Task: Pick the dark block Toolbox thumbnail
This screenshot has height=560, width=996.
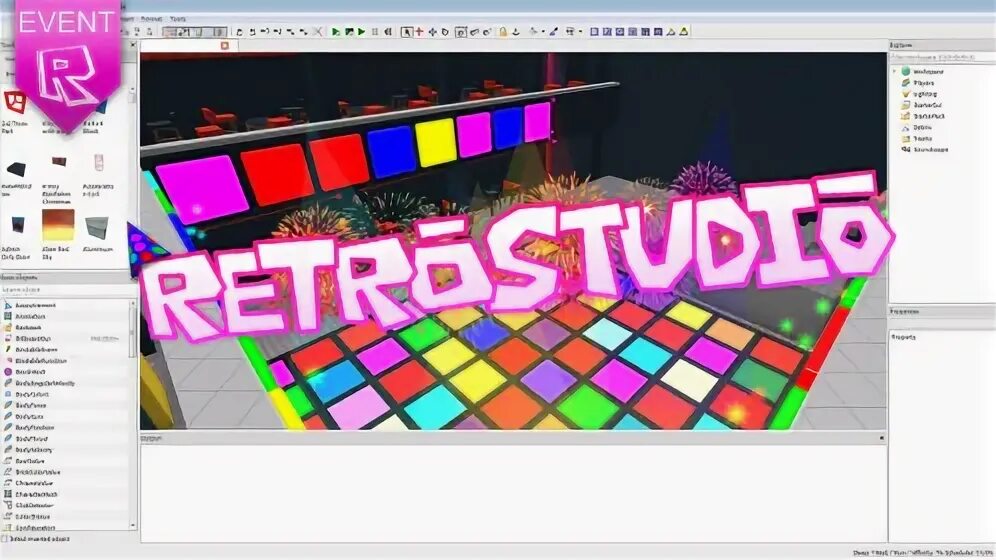Action: [x=16, y=169]
